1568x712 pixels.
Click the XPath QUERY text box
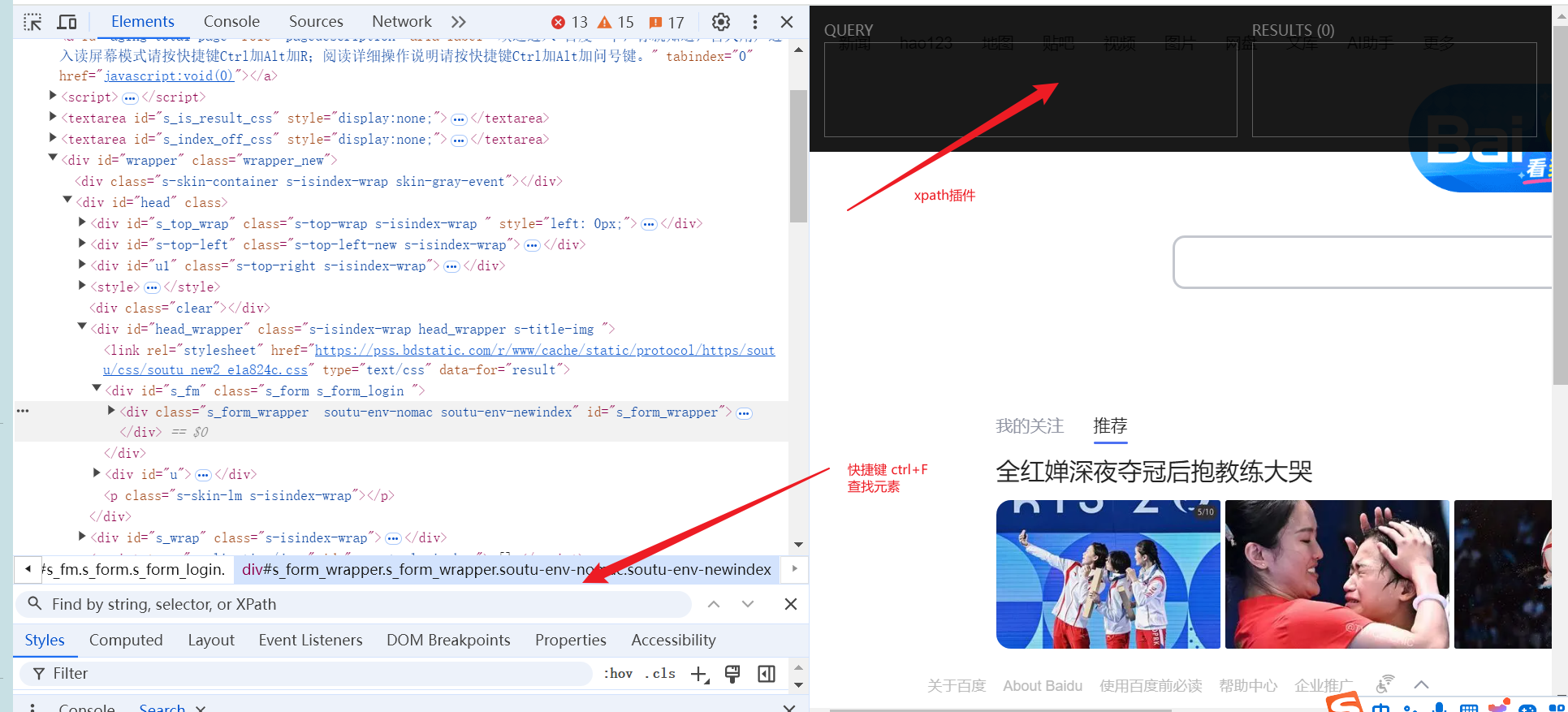[1030, 89]
